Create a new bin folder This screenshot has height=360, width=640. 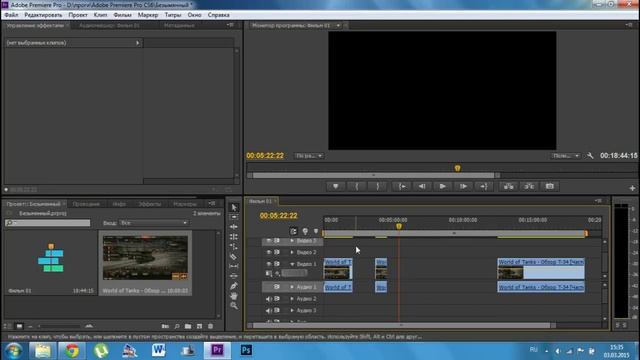point(188,326)
